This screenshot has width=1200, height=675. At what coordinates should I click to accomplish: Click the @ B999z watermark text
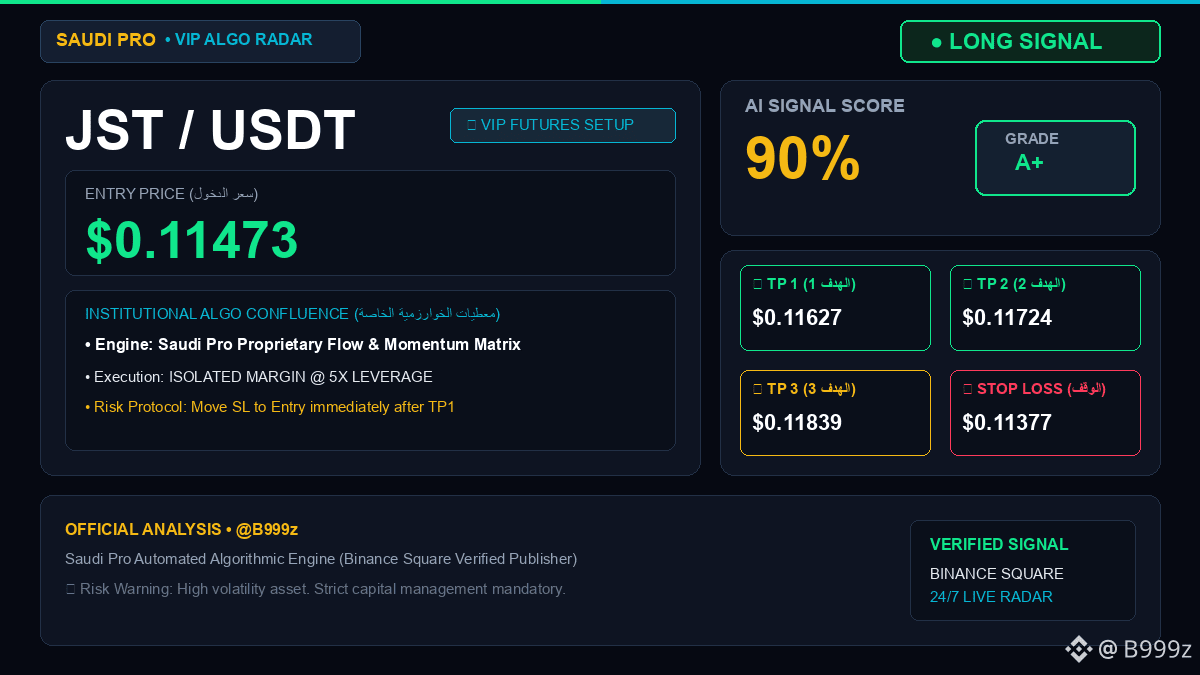tap(1145, 649)
